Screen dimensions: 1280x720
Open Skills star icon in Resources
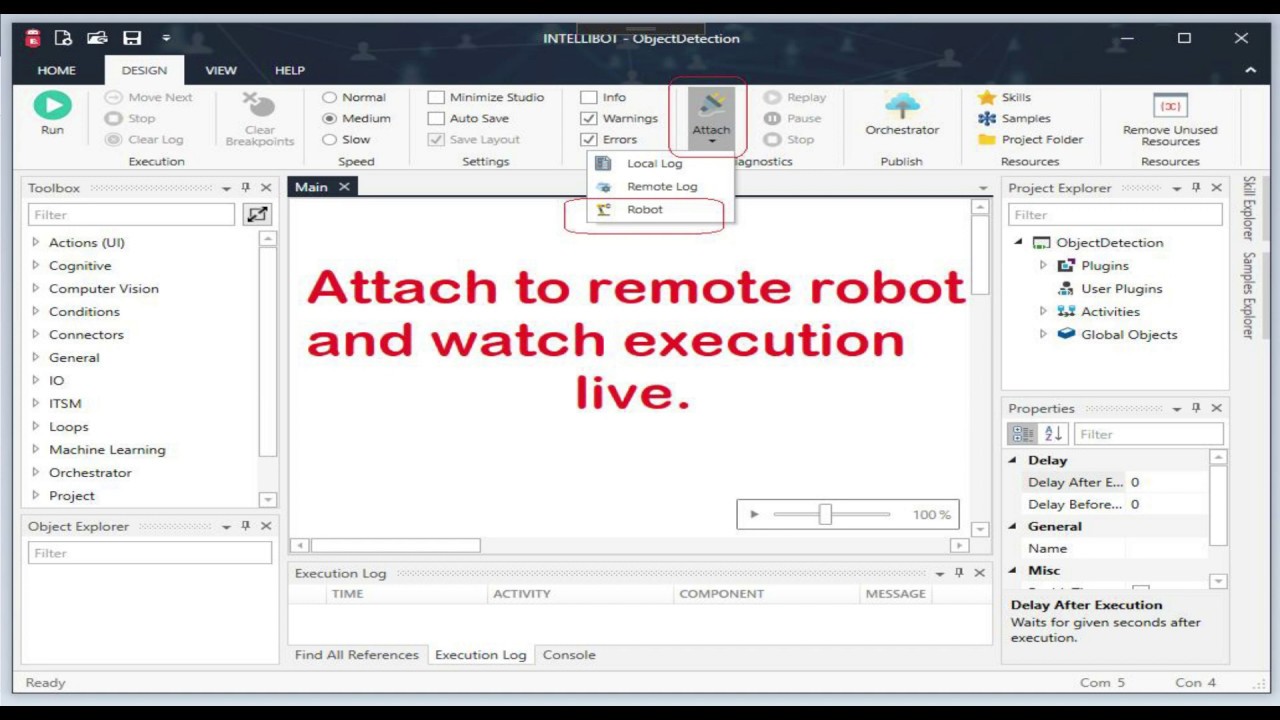point(987,97)
